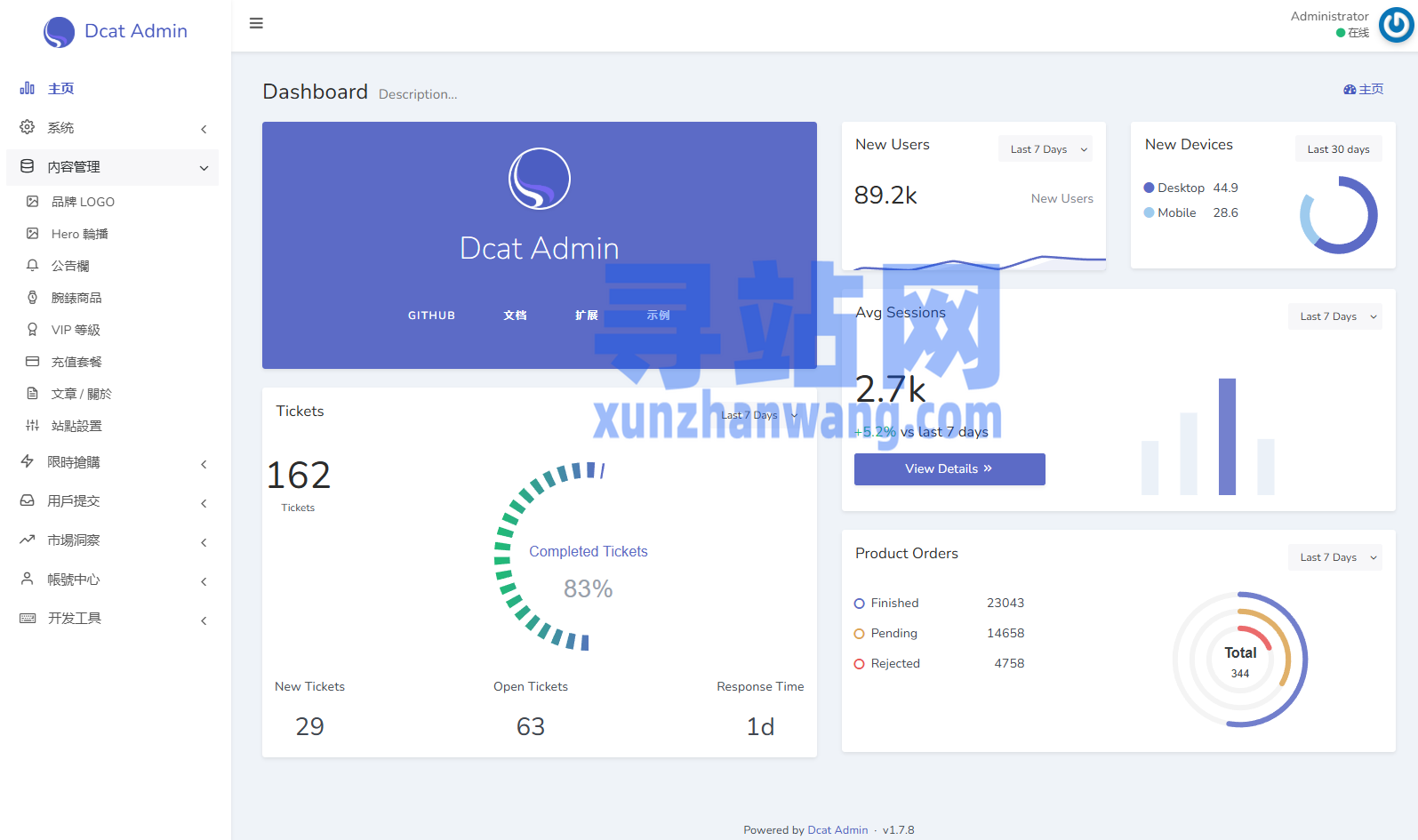Click the 腕錶商品 watch icon
The image size is (1418, 840).
point(33,298)
